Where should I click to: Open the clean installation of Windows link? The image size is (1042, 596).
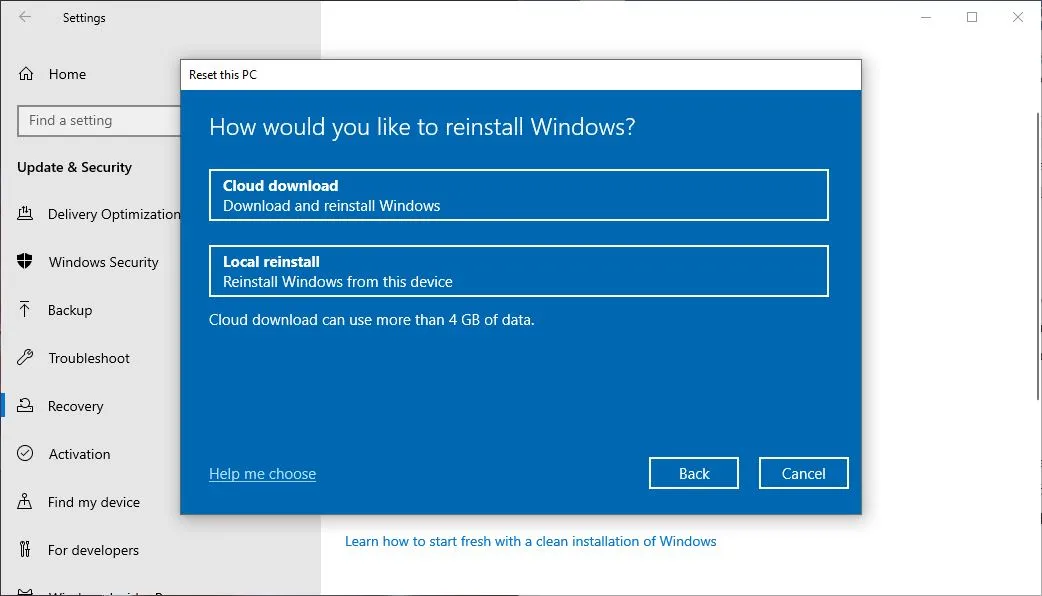coord(529,541)
